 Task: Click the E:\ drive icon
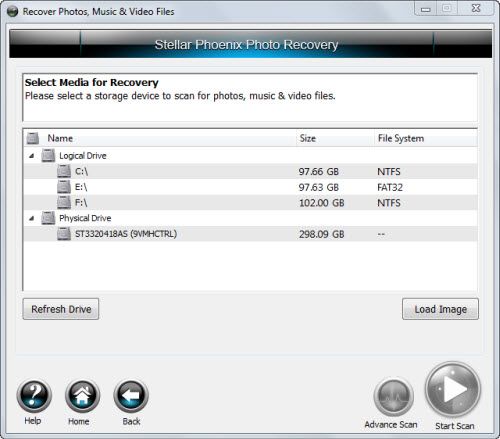(x=64, y=187)
